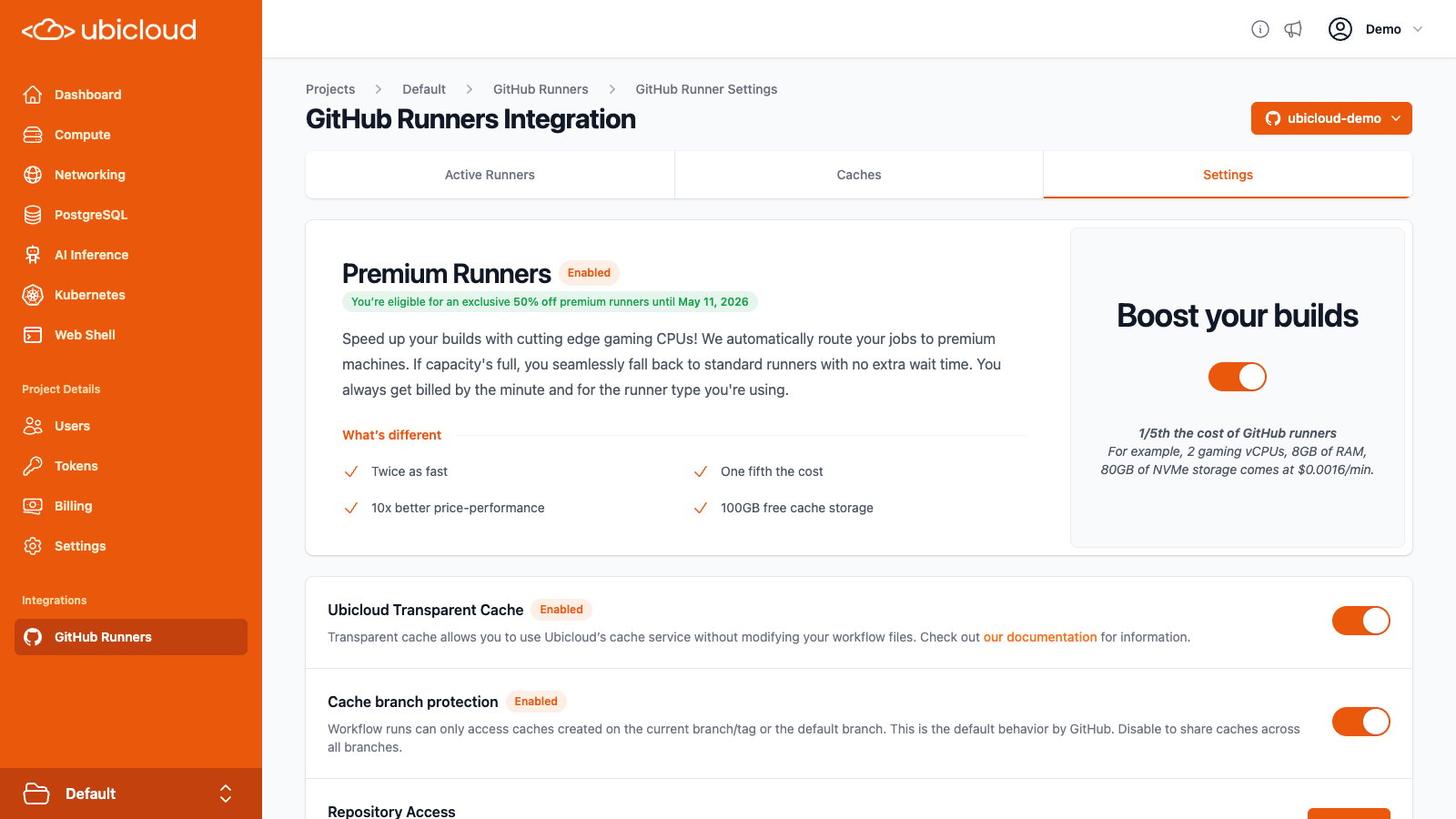Click the Users people icon
Screen dimensions: 1456x819
[33, 426]
